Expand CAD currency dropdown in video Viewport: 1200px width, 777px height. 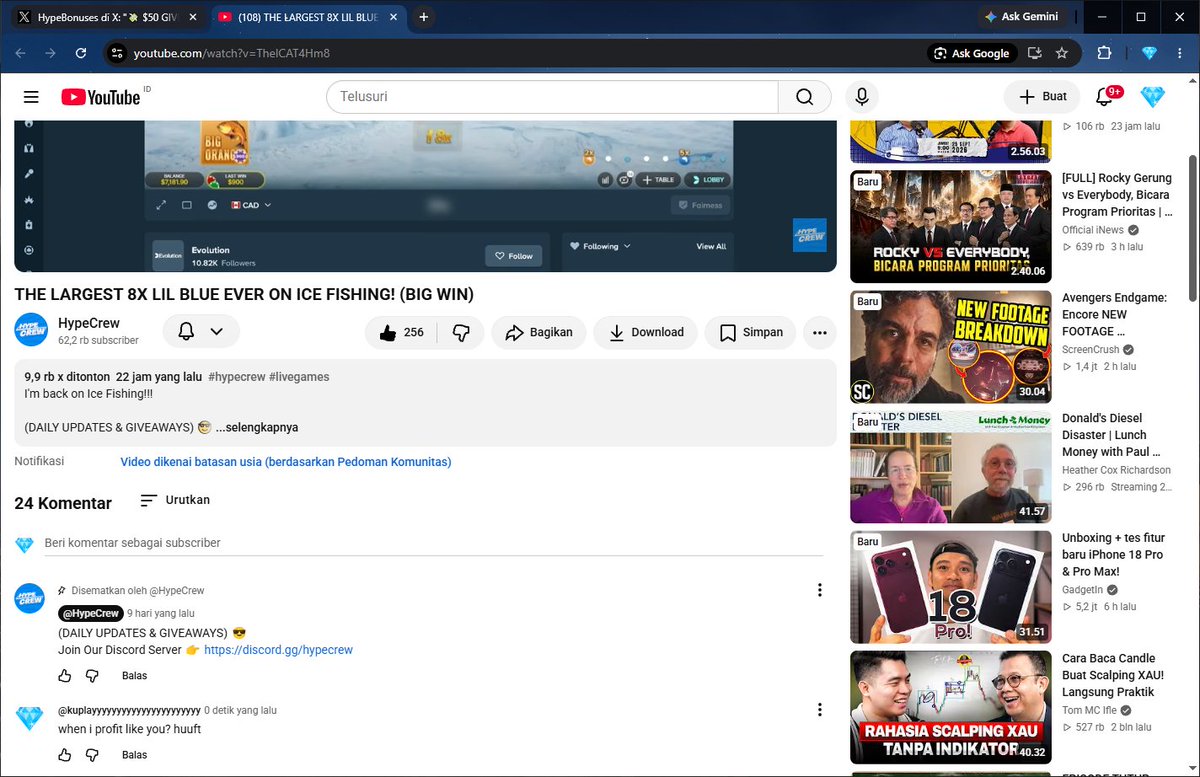click(x=251, y=205)
